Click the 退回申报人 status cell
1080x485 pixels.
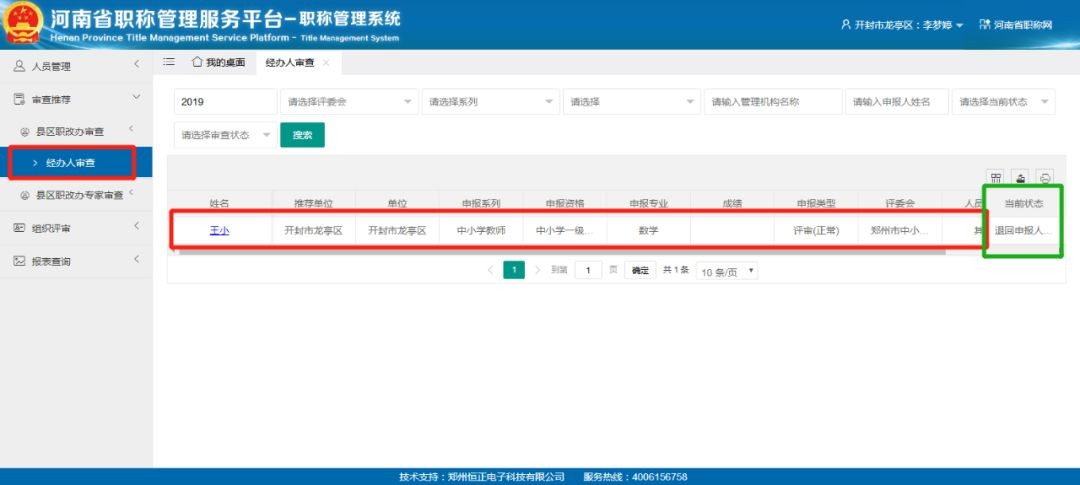[x=1024, y=231]
